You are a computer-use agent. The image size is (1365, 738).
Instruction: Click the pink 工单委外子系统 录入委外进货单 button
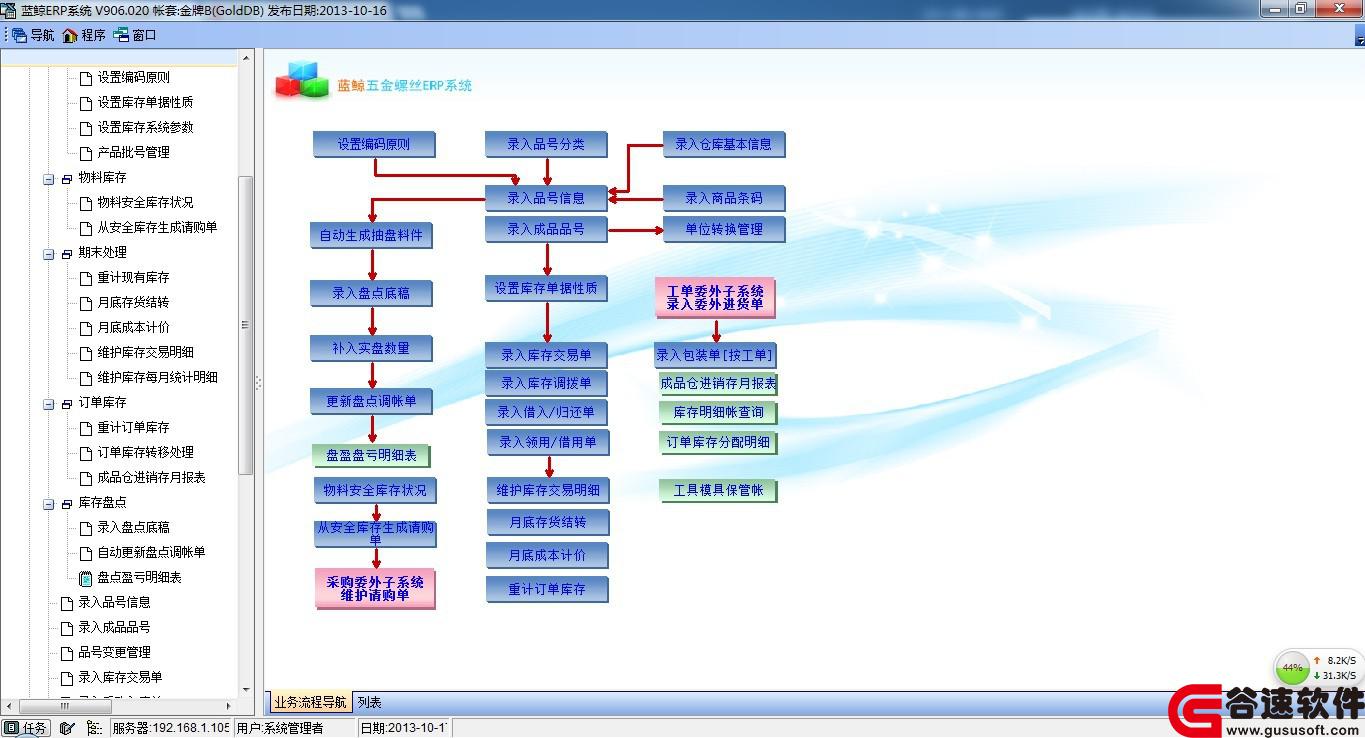(716, 298)
